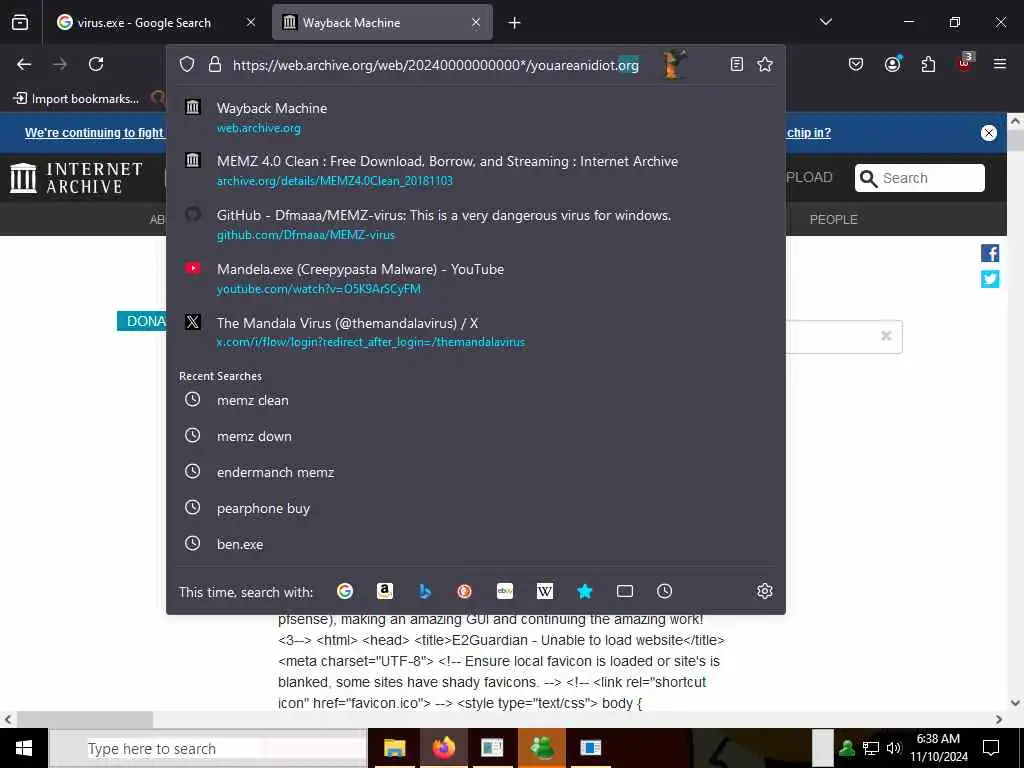Choose the GitHub Dfmaaa/MEMZ-virus suggestion
Viewport: 1024px width, 768px height.
[x=475, y=225]
